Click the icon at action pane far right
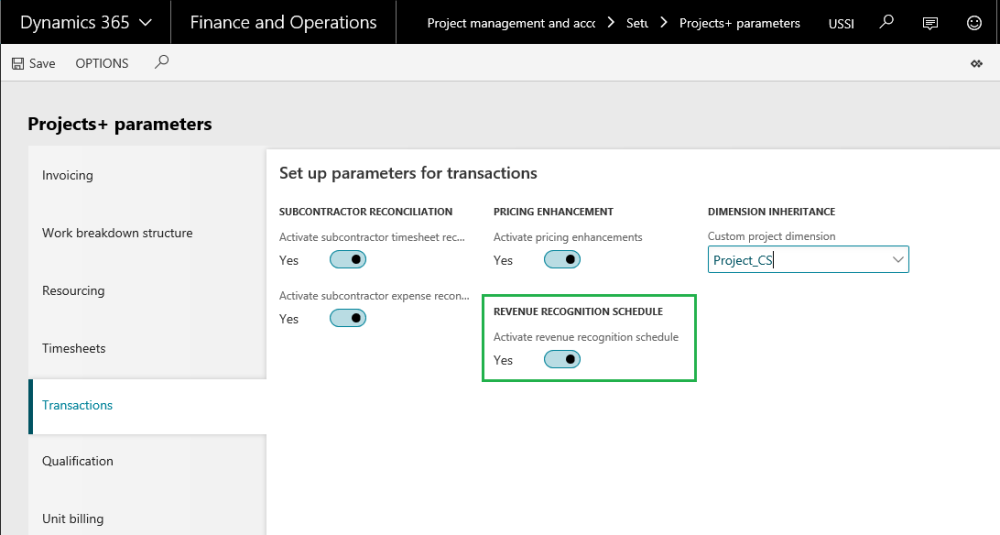 (x=976, y=63)
